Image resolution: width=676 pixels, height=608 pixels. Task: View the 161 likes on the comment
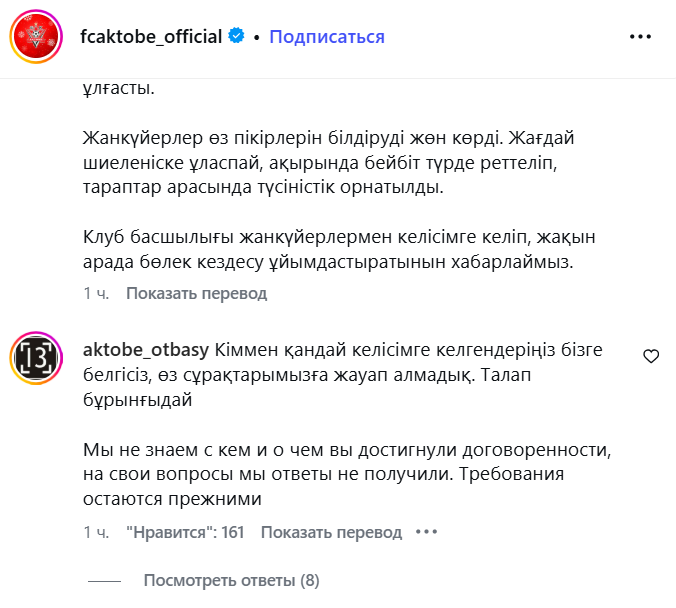pyautogui.click(x=185, y=533)
